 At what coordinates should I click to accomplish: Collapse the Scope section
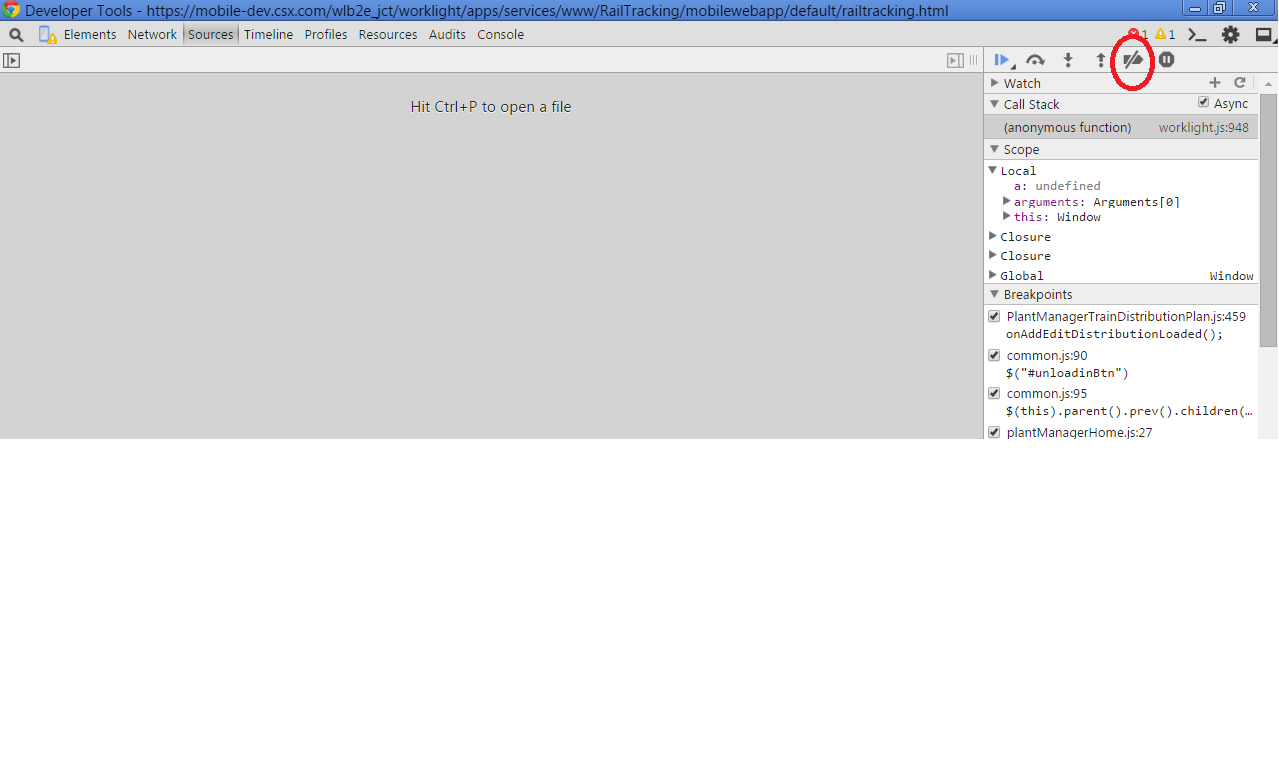point(995,149)
